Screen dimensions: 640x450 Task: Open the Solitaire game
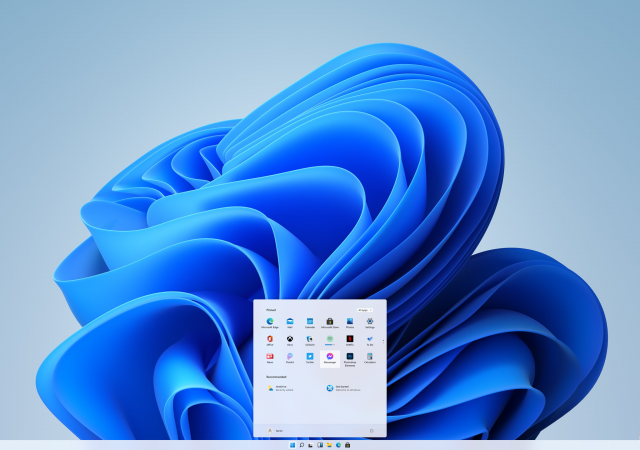click(310, 341)
